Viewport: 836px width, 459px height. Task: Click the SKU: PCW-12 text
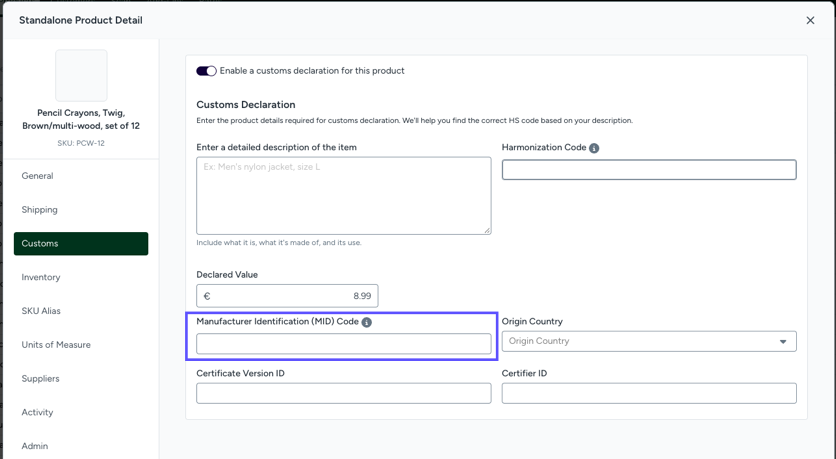point(81,143)
